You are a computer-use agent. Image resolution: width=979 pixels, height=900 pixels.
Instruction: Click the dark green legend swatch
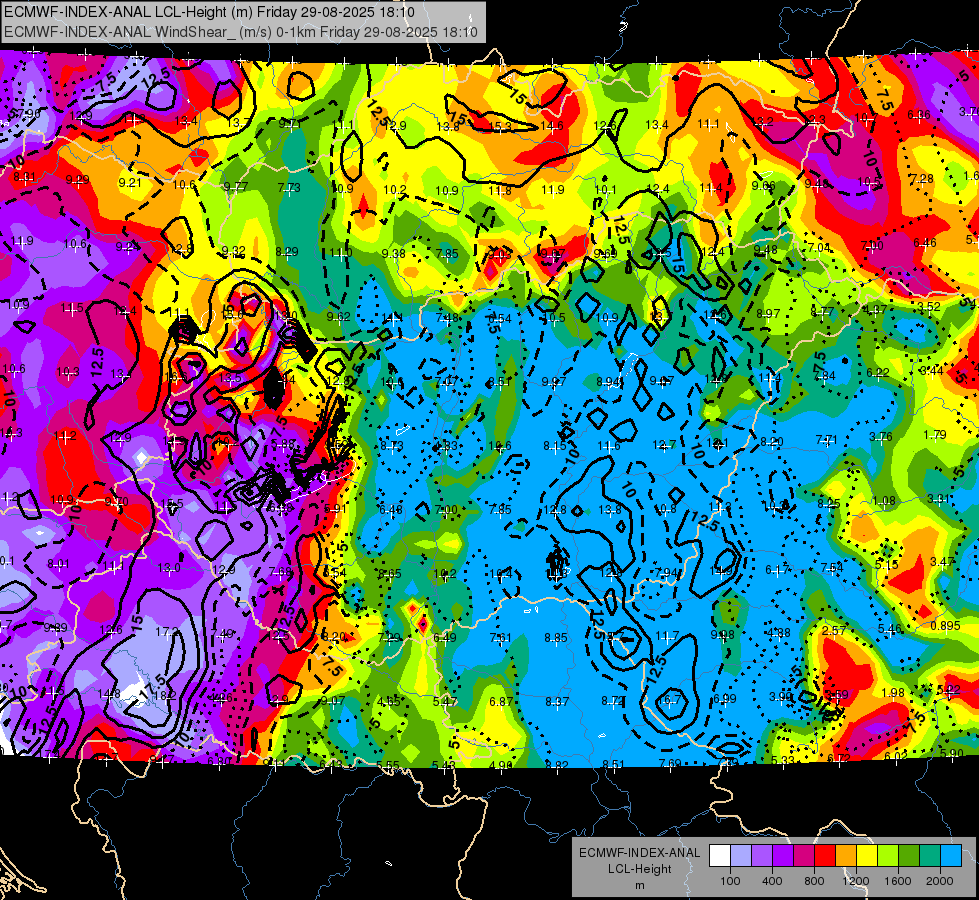[x=909, y=856]
